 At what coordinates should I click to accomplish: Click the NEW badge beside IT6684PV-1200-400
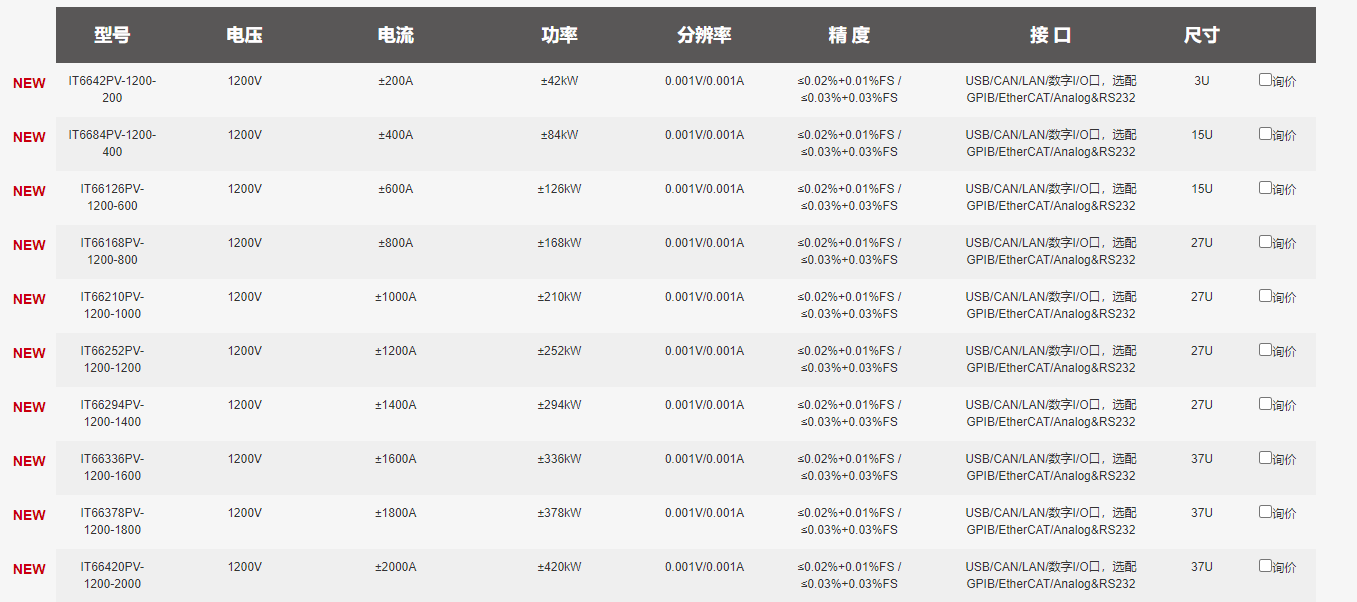(x=29, y=138)
